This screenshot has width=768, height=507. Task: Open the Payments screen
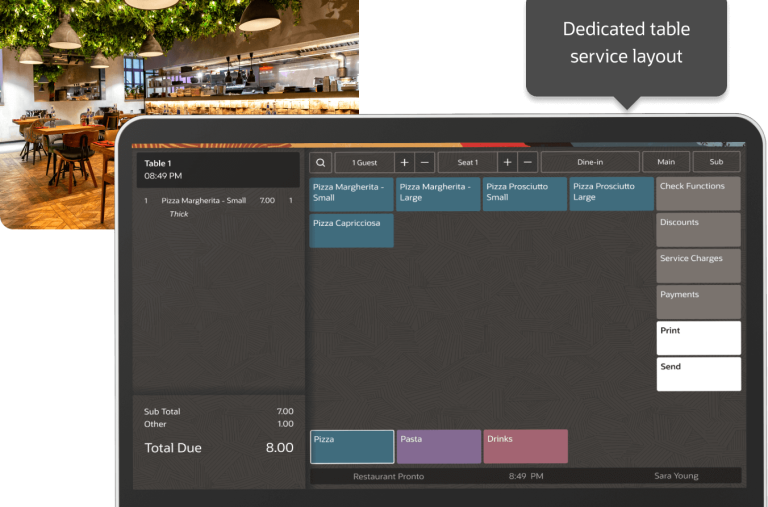point(698,302)
